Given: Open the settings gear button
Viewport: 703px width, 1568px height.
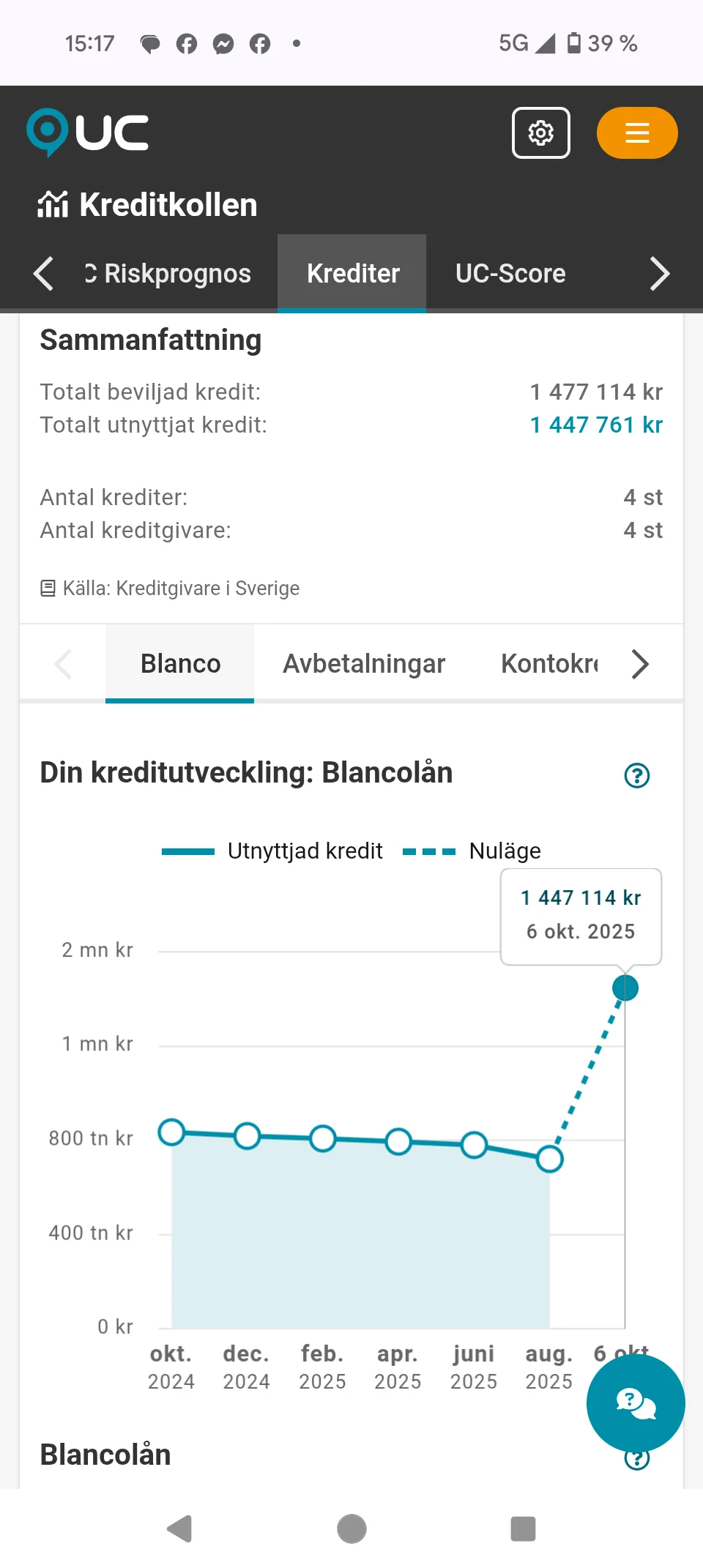Looking at the screenshot, I should click(x=540, y=132).
